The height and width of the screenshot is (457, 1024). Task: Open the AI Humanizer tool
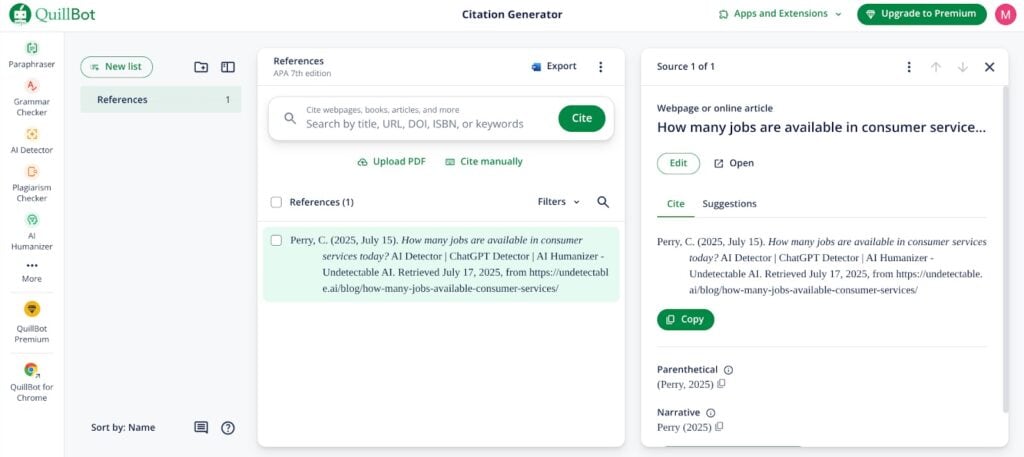coord(31,232)
